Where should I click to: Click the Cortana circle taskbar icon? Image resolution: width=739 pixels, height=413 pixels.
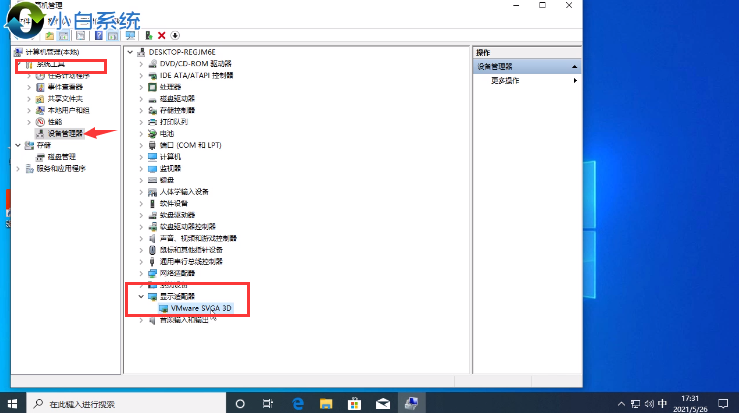240,404
